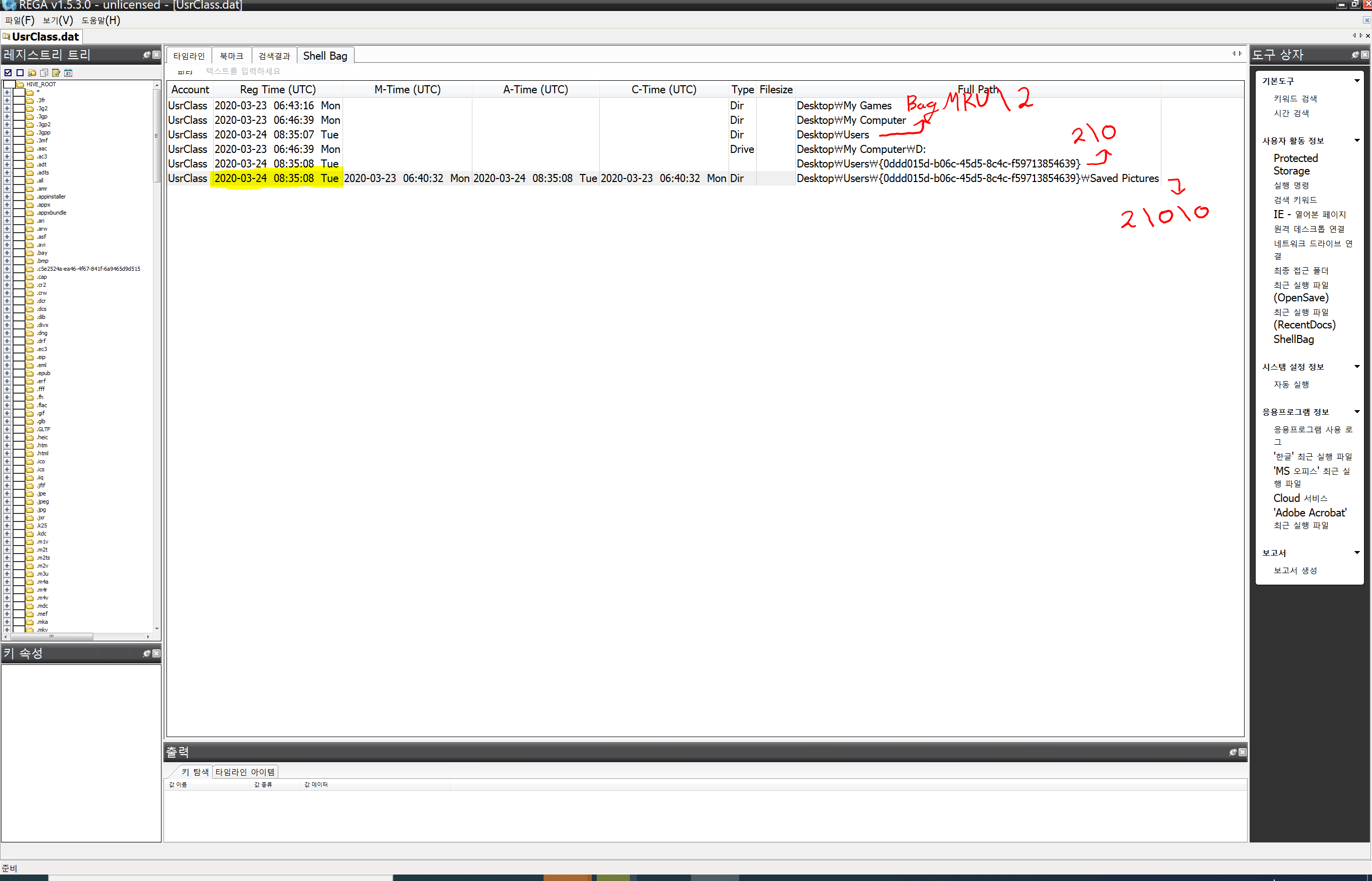This screenshot has height=881, width=1372.
Task: Click the calendar icon in the tree toolbar
Action: coord(68,73)
